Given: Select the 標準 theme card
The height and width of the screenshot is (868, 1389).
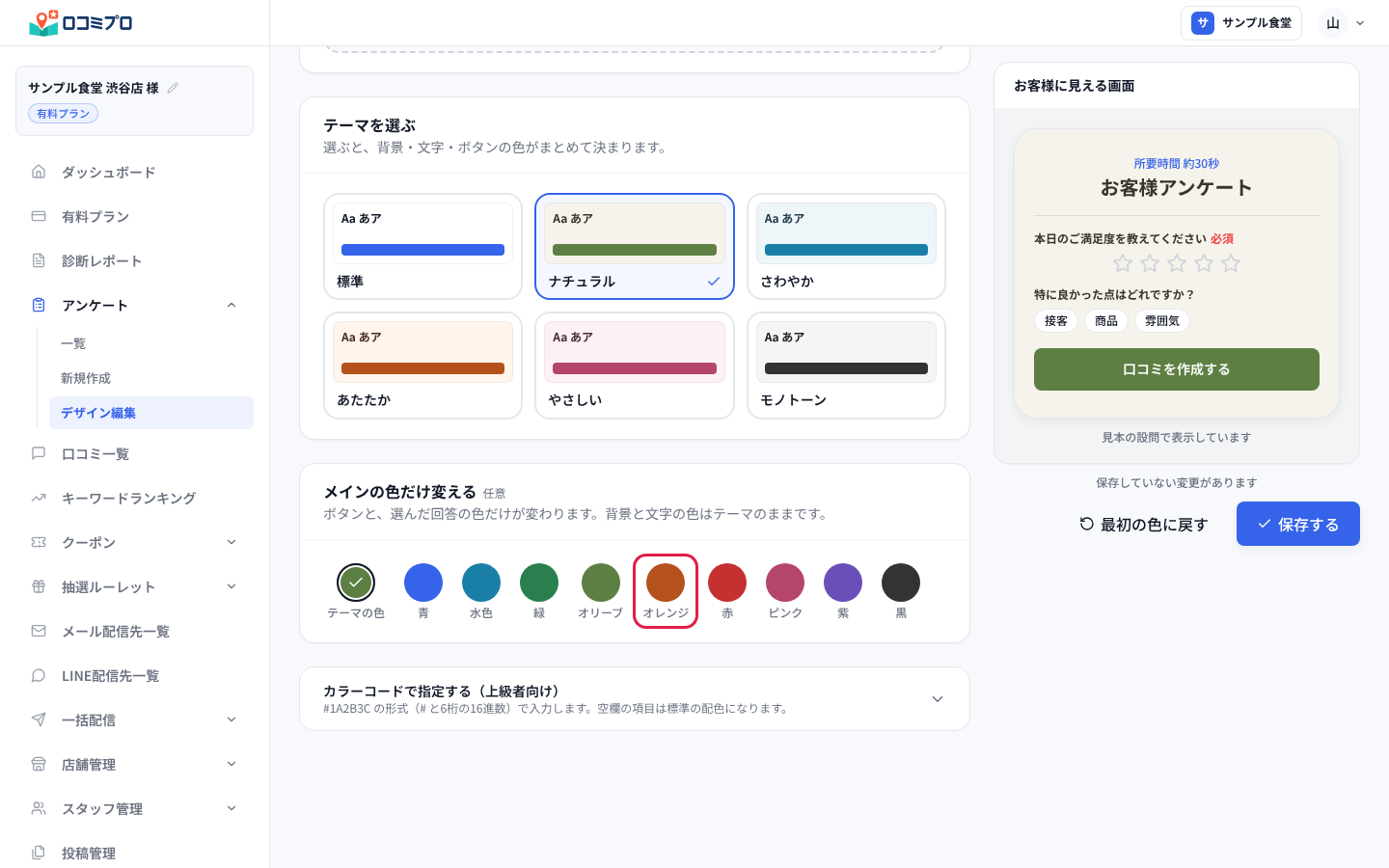Looking at the screenshot, I should (x=422, y=247).
